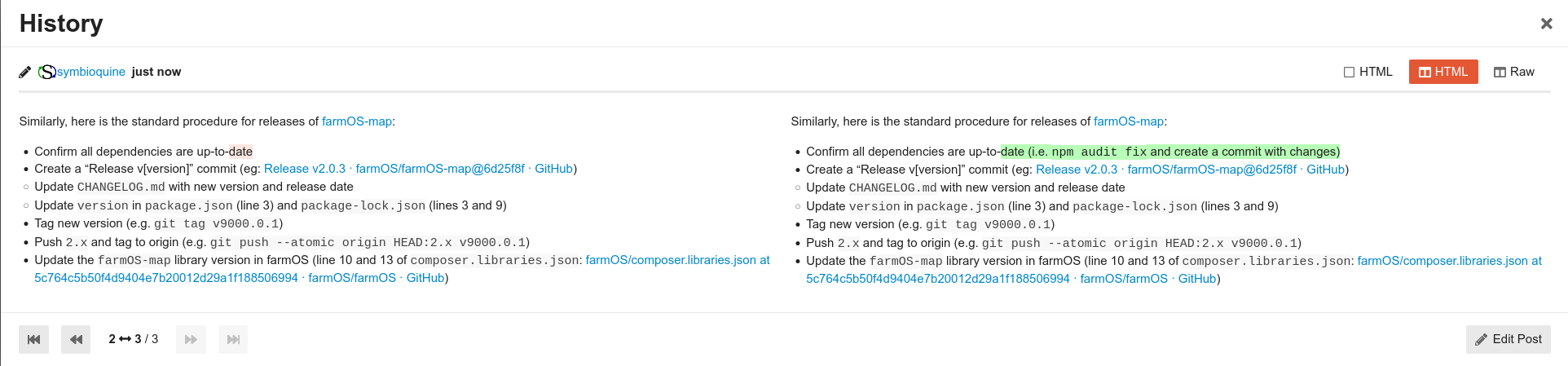Go to next revision
The image size is (1568, 366).
(191, 339)
